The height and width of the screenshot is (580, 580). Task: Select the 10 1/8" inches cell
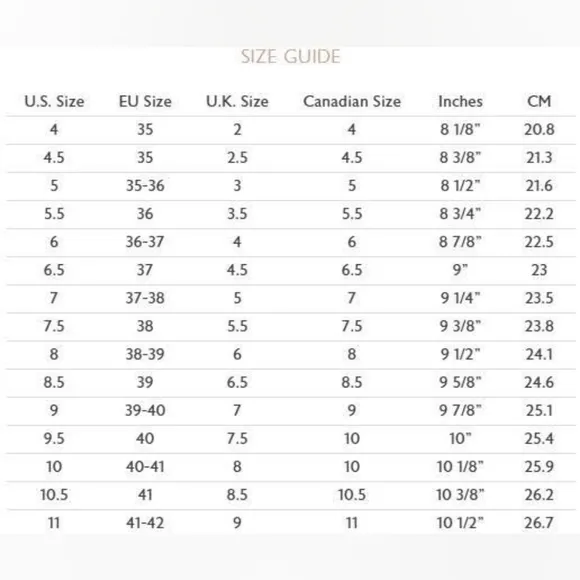click(460, 467)
